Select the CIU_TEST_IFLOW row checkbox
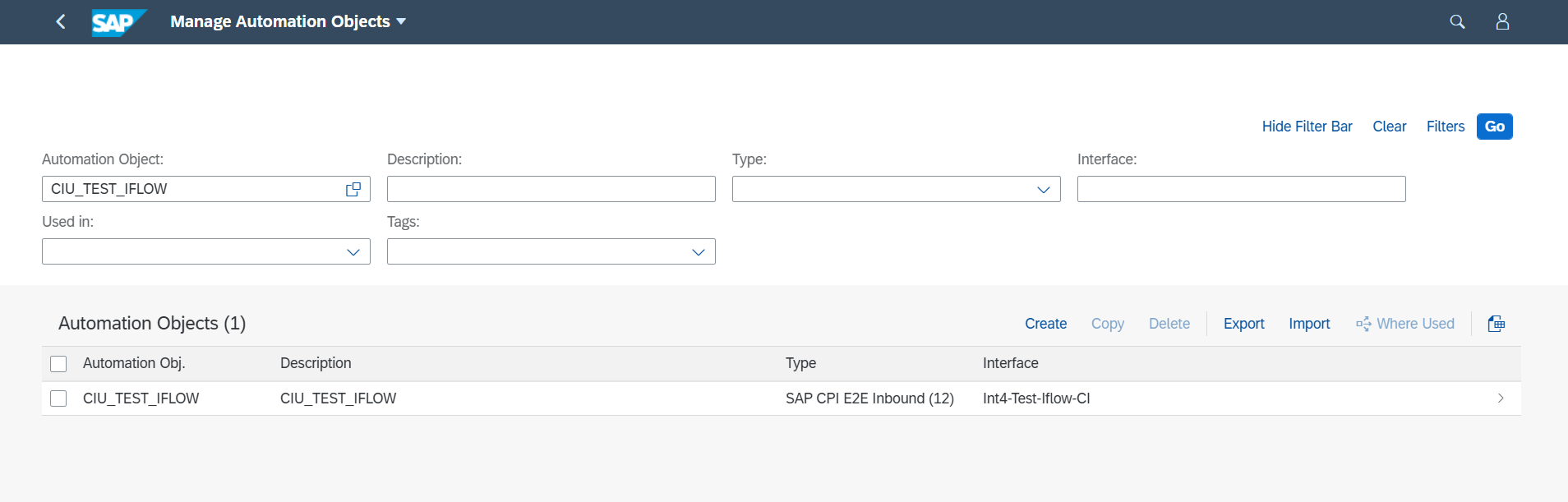Image resolution: width=1568 pixels, height=502 pixels. coord(58,398)
